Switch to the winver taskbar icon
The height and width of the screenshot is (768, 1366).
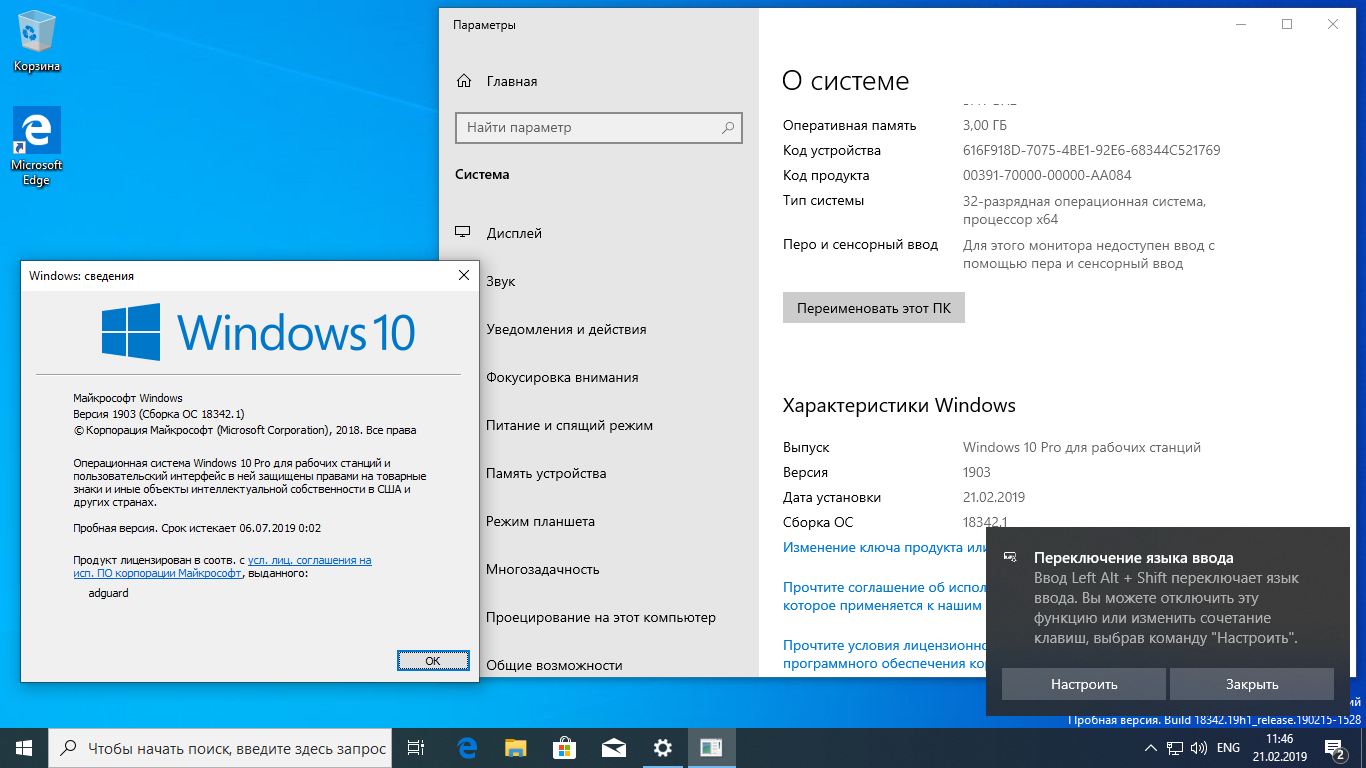712,747
